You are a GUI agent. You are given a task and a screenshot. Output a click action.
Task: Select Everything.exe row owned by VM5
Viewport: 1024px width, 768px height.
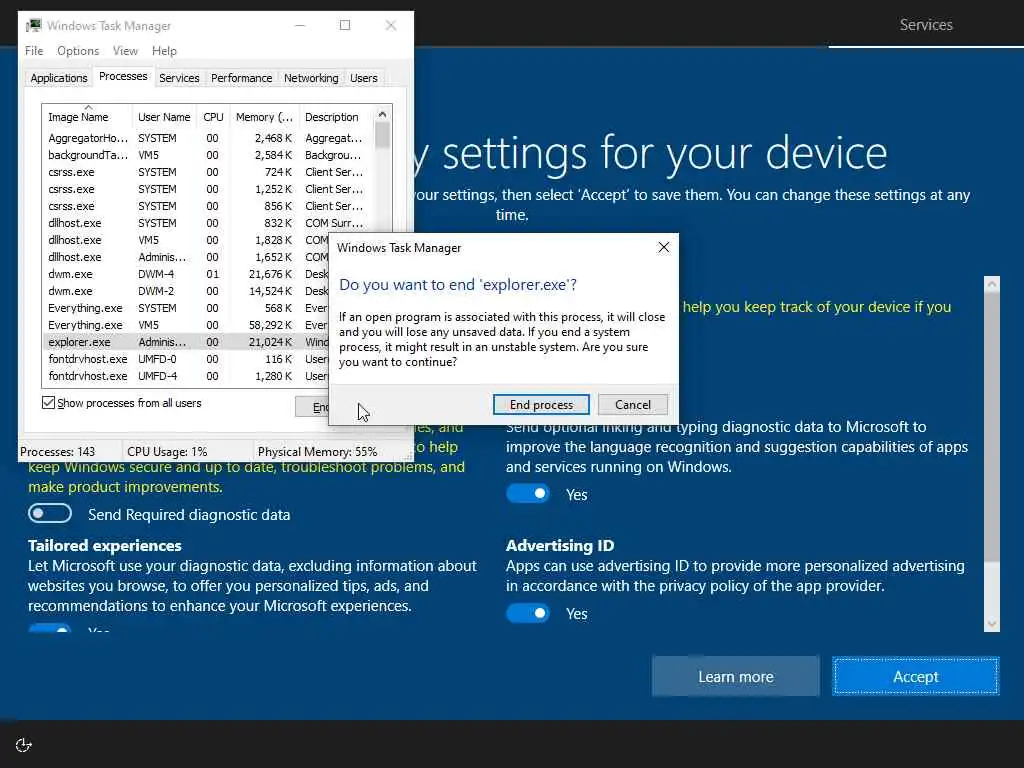pos(185,325)
